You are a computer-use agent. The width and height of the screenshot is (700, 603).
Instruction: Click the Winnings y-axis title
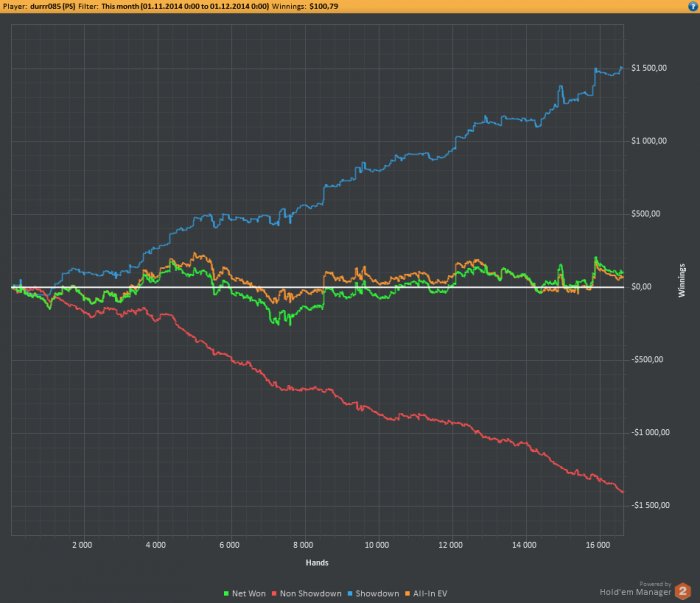click(x=682, y=281)
